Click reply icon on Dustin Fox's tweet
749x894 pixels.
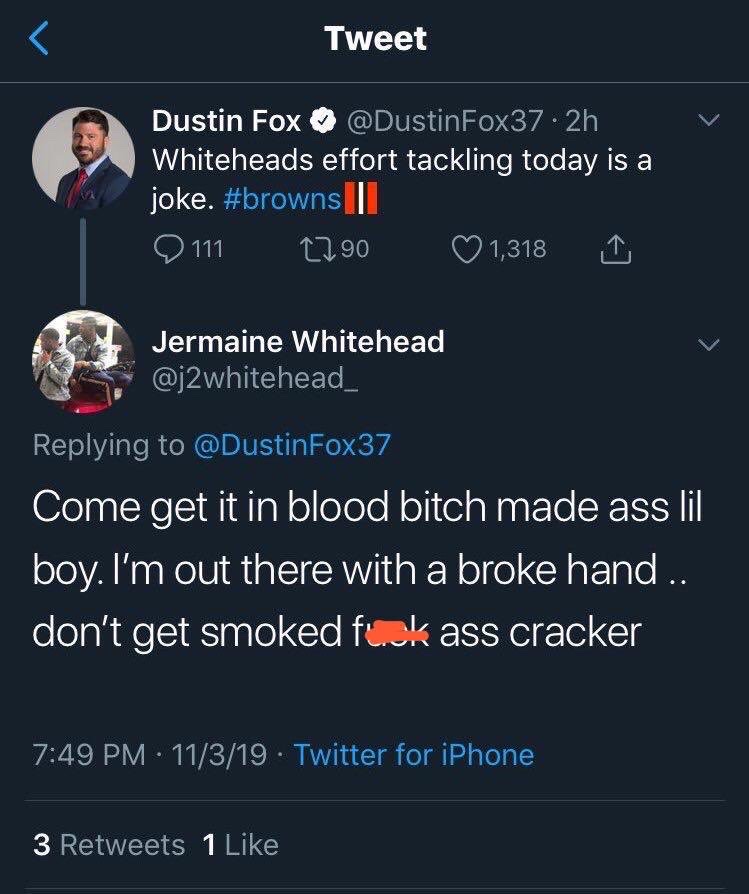pyautogui.click(x=172, y=248)
